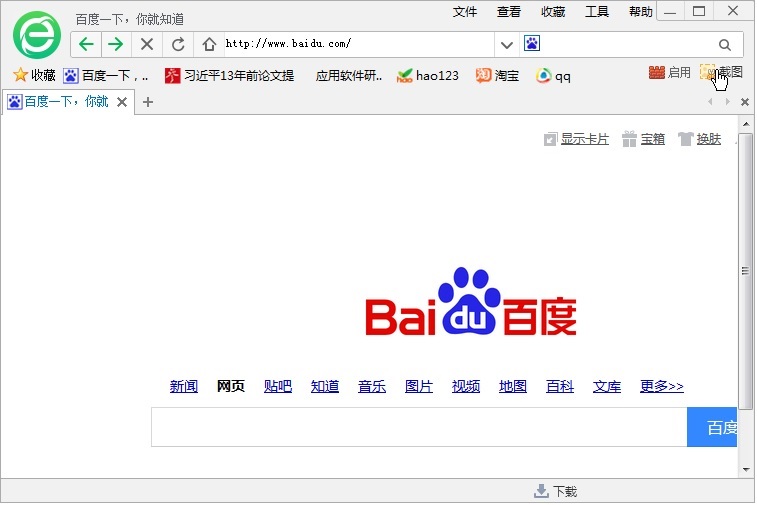Click the 收藏 star favorites button
Screen dimensions: 757x505
(34, 75)
